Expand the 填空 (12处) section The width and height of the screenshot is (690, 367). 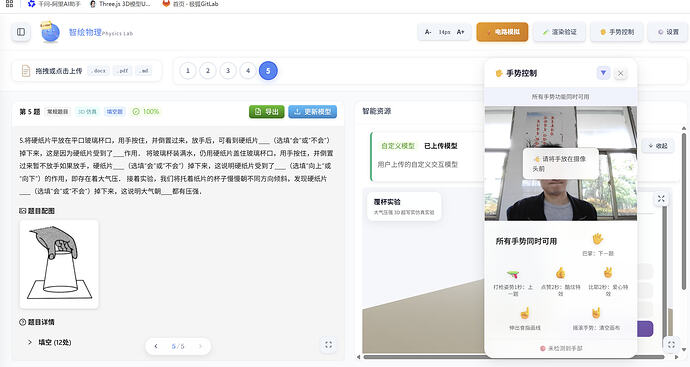[x=49, y=342]
